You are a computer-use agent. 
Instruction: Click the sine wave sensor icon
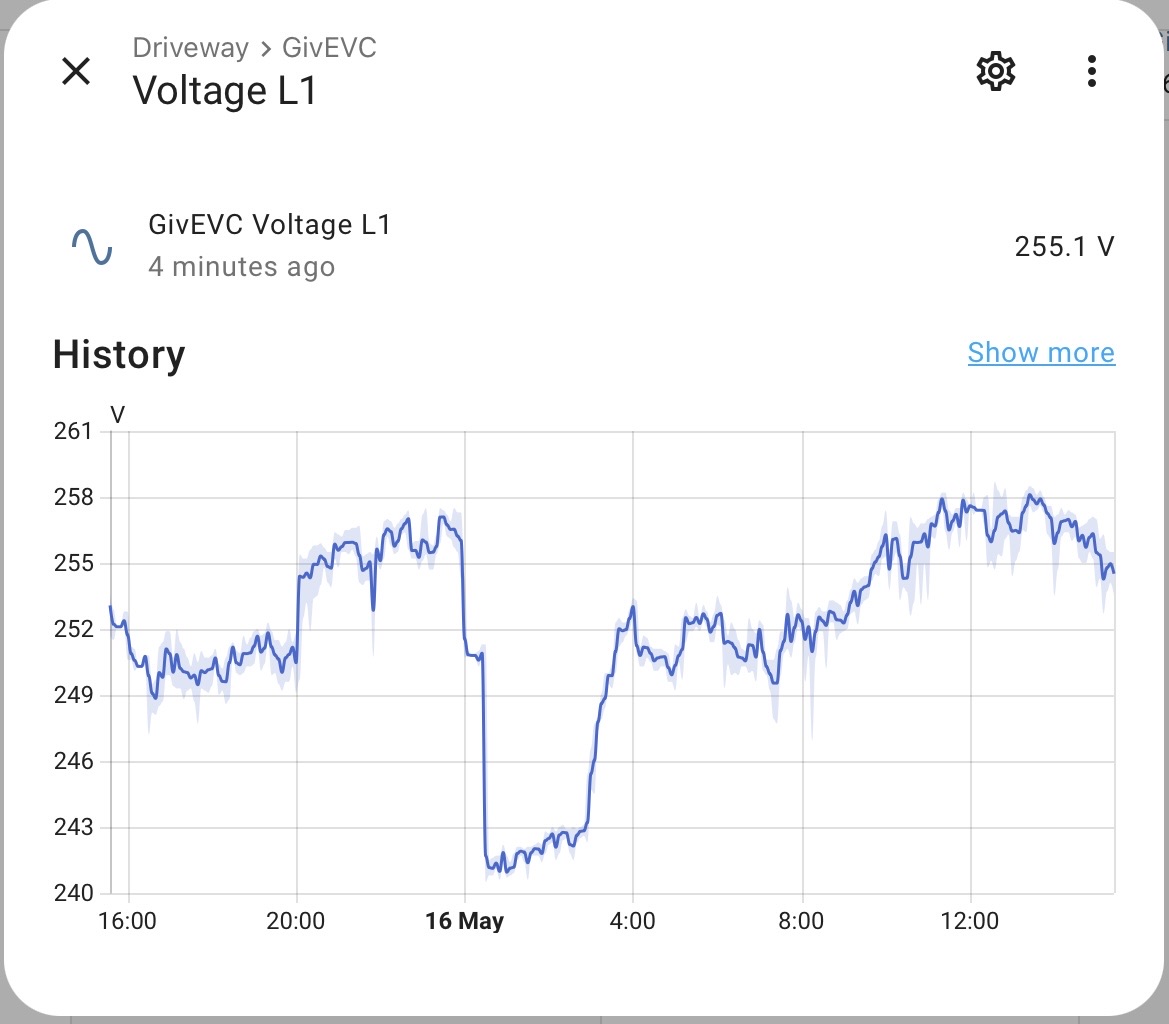92,247
